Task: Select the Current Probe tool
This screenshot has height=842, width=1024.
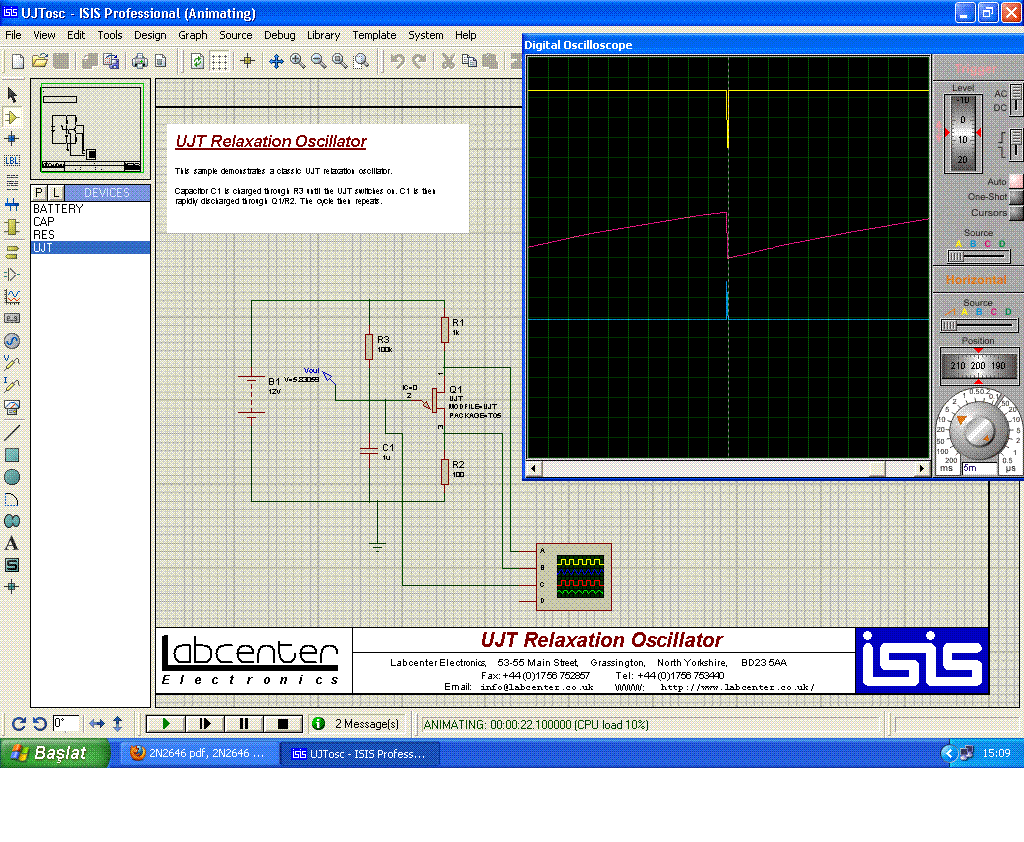Action: [x=12, y=385]
